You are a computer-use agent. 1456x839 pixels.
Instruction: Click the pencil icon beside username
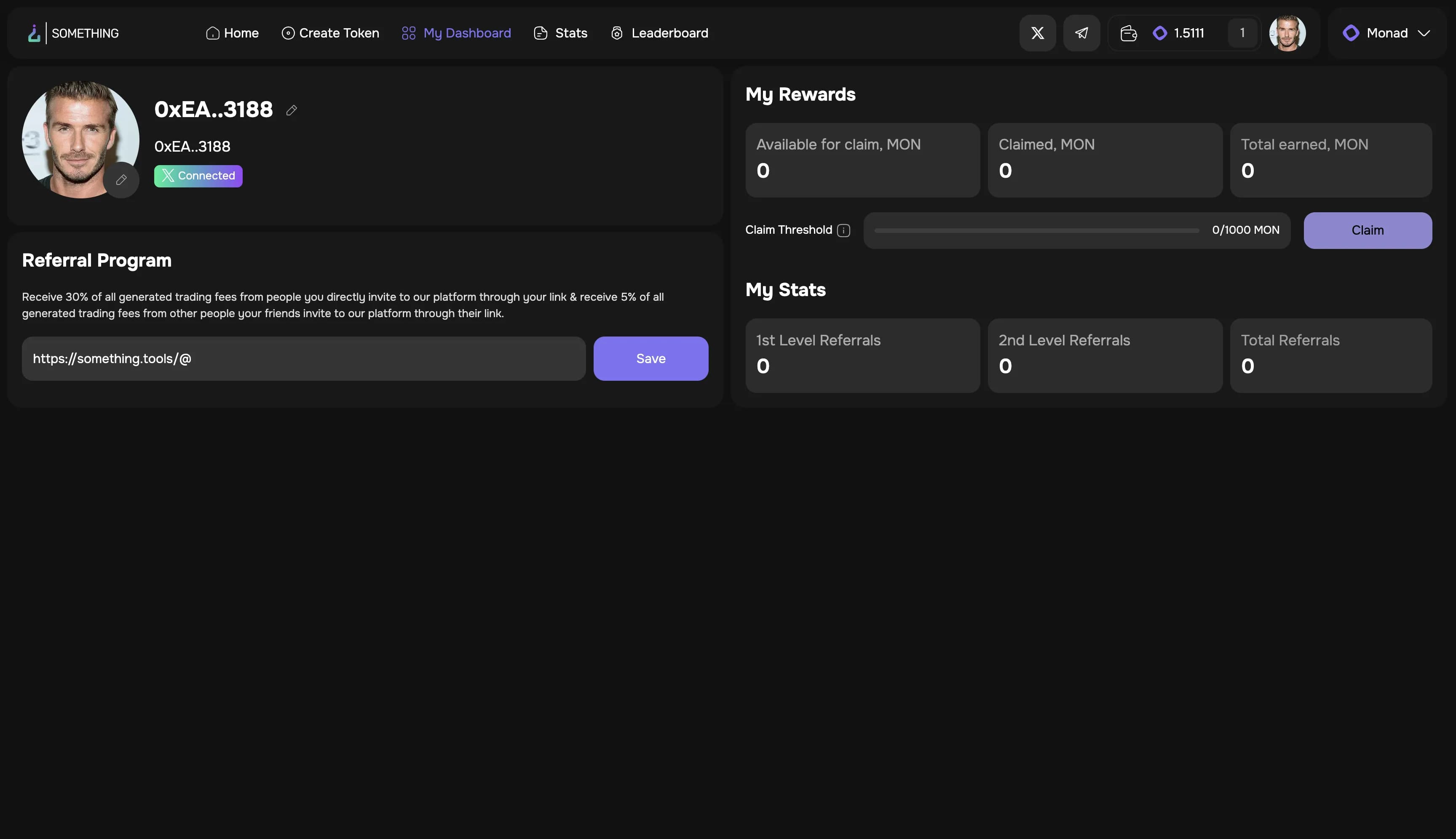(x=292, y=110)
